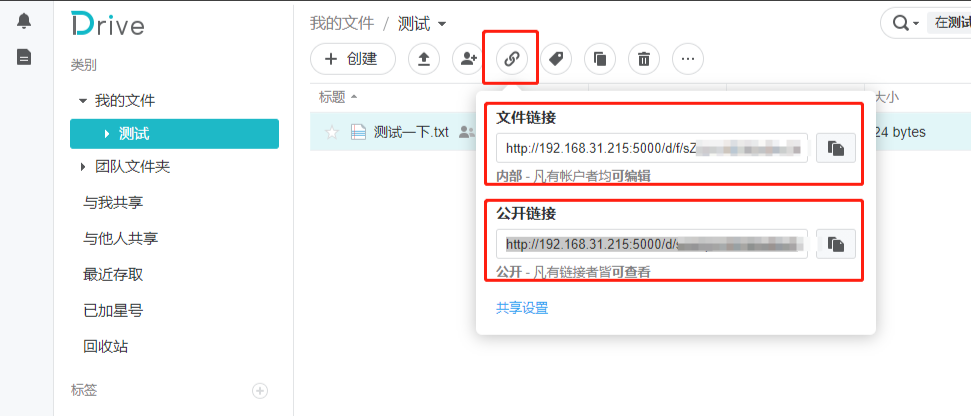Collapse the 我的文件 tree node
Screen dimensions: 971x416
pos(83,101)
